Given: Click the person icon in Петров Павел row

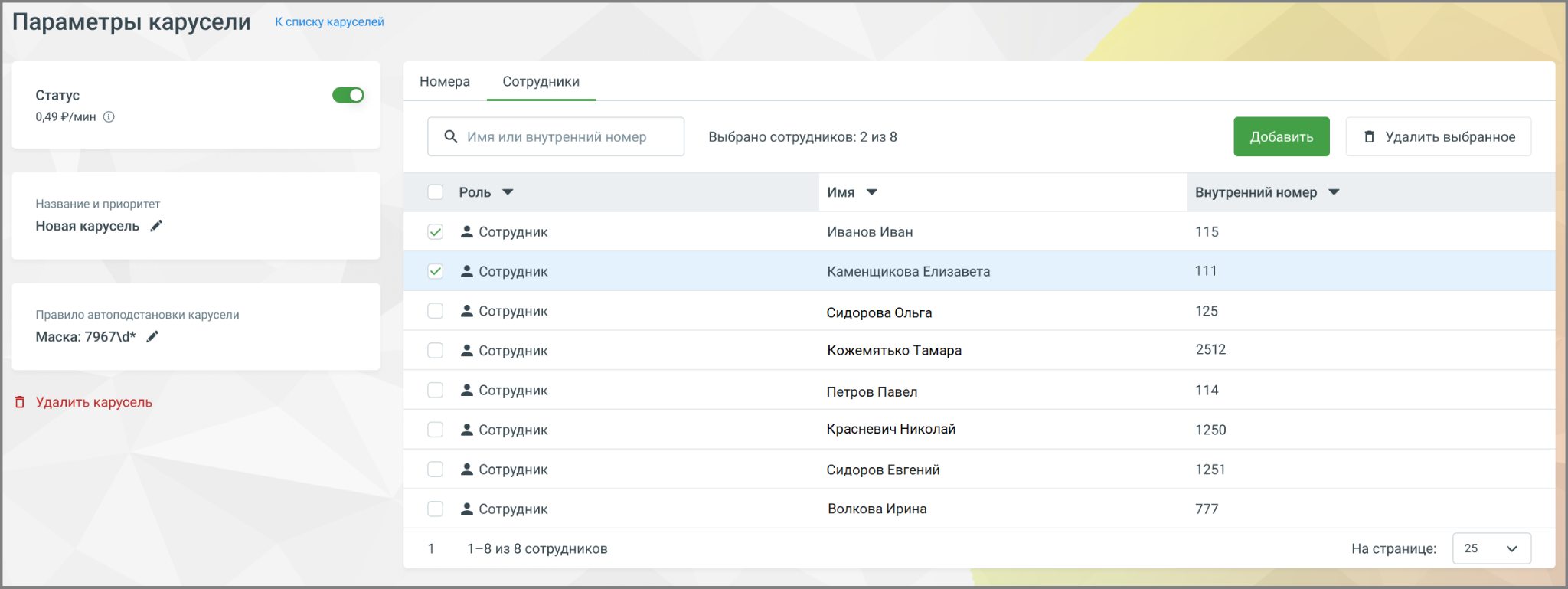Looking at the screenshot, I should click(x=466, y=390).
